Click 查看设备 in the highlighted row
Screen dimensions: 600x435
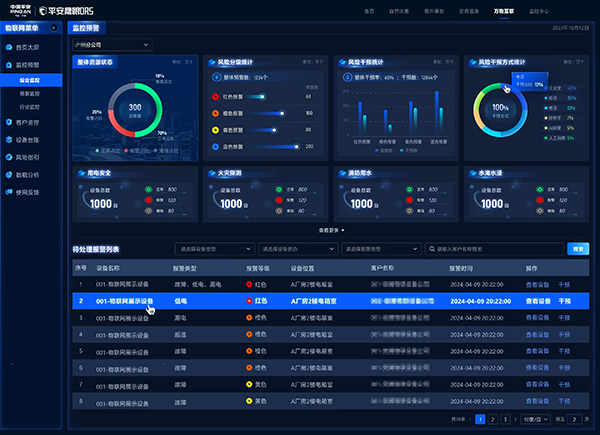538,299
